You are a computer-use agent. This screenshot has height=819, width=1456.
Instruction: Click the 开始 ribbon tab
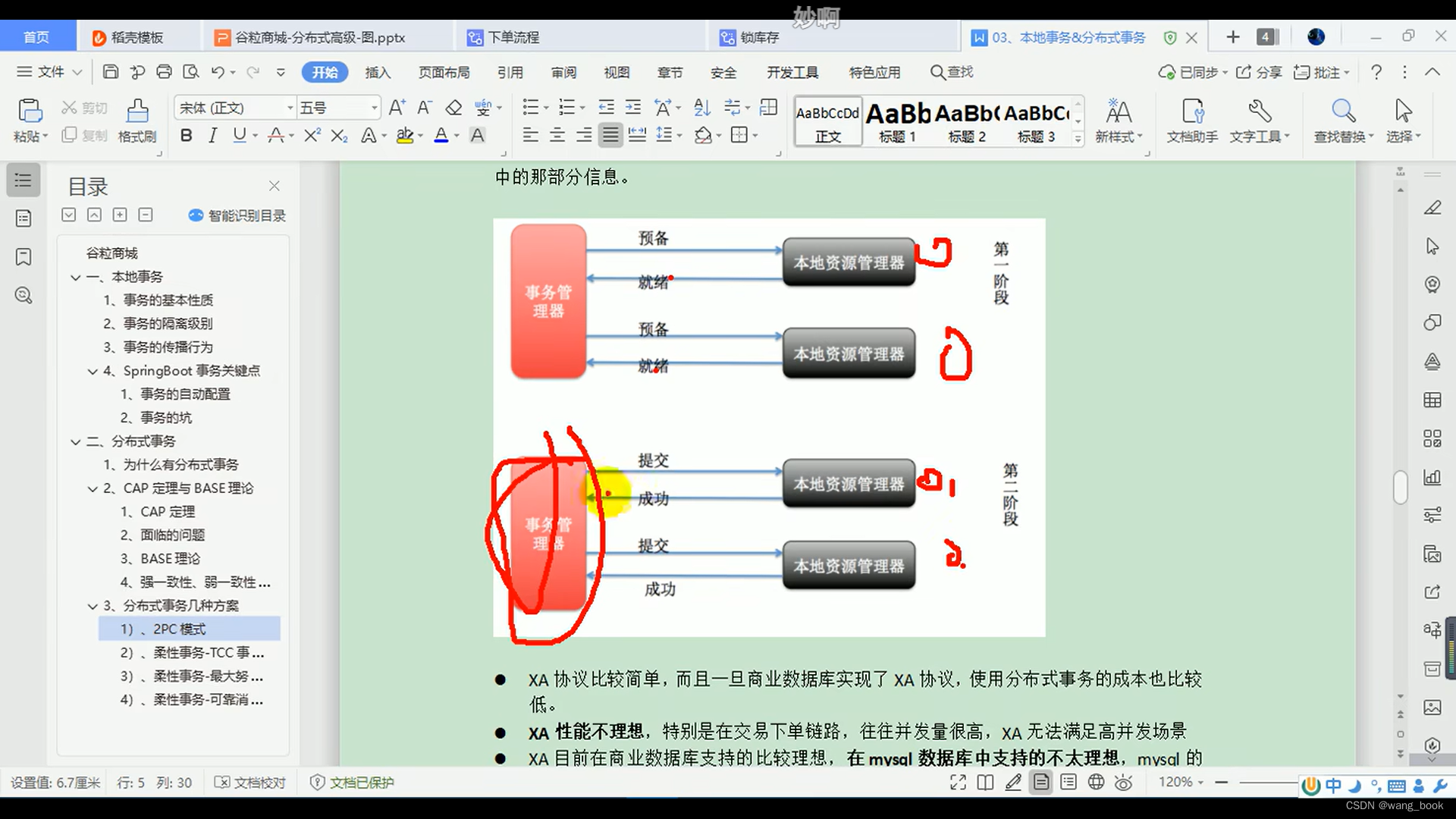click(324, 71)
